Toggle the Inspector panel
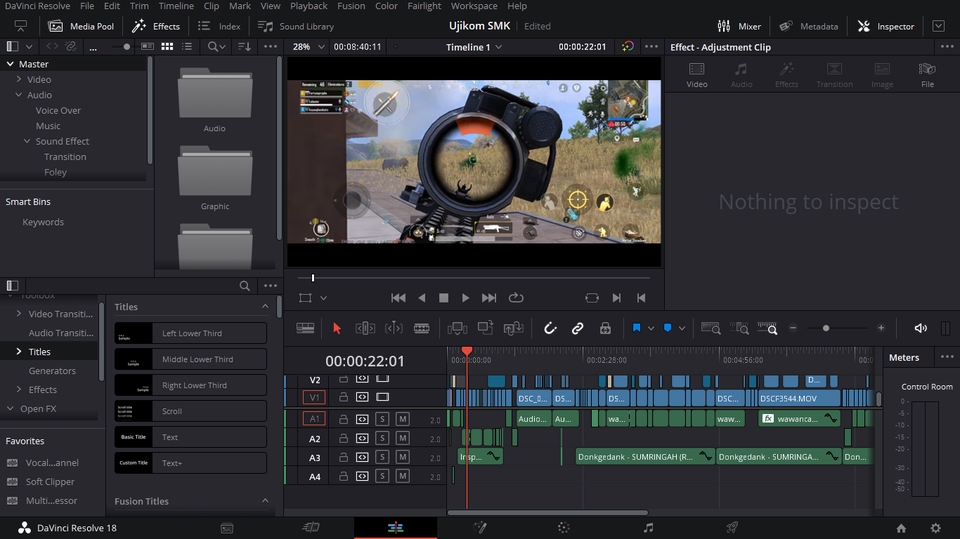Viewport: 960px width, 539px height. (x=885, y=26)
